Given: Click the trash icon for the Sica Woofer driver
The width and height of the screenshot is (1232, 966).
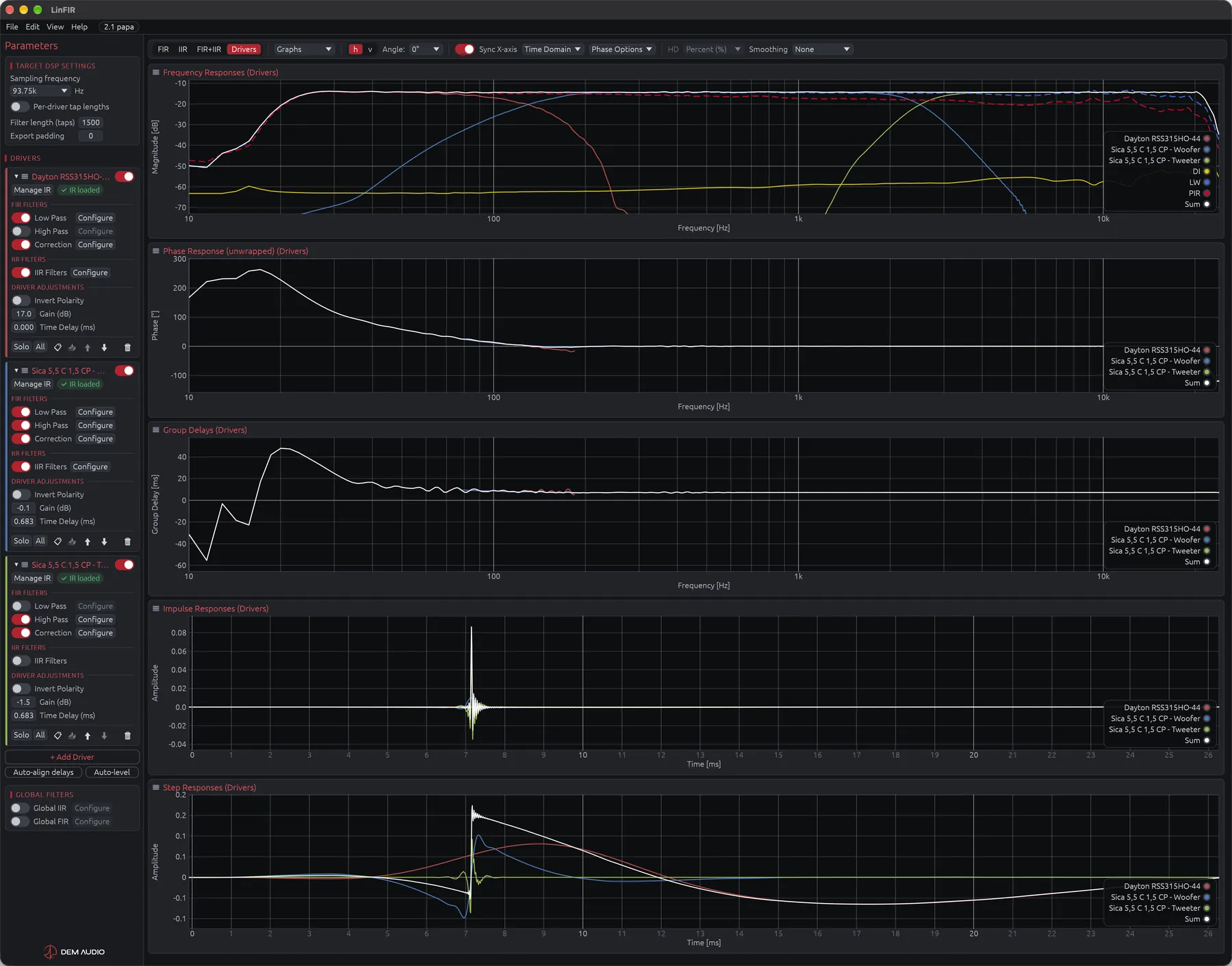Looking at the screenshot, I should pos(127,542).
